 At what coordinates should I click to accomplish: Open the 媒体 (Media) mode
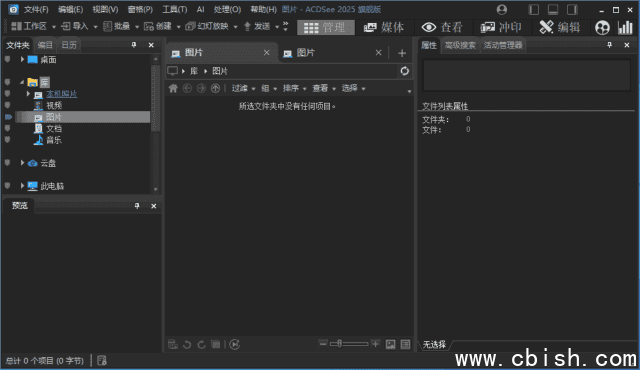click(x=383, y=27)
